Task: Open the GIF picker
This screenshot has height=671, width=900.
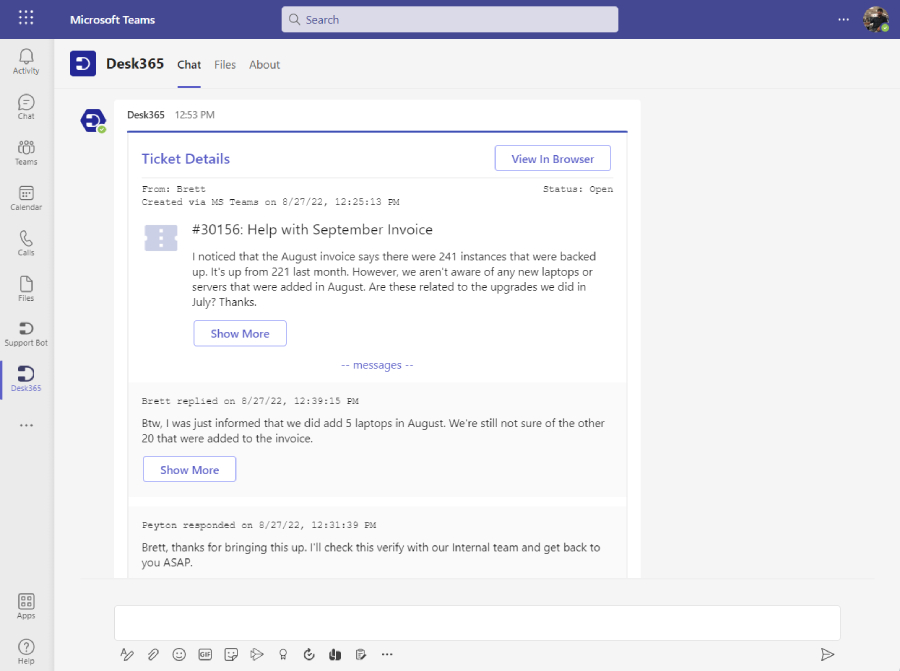Action: point(205,654)
